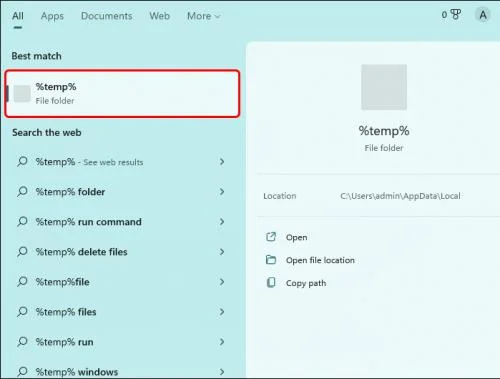Click search icon beside '%temp% folder'
Viewport: 500px width, 379px height.
(x=22, y=192)
